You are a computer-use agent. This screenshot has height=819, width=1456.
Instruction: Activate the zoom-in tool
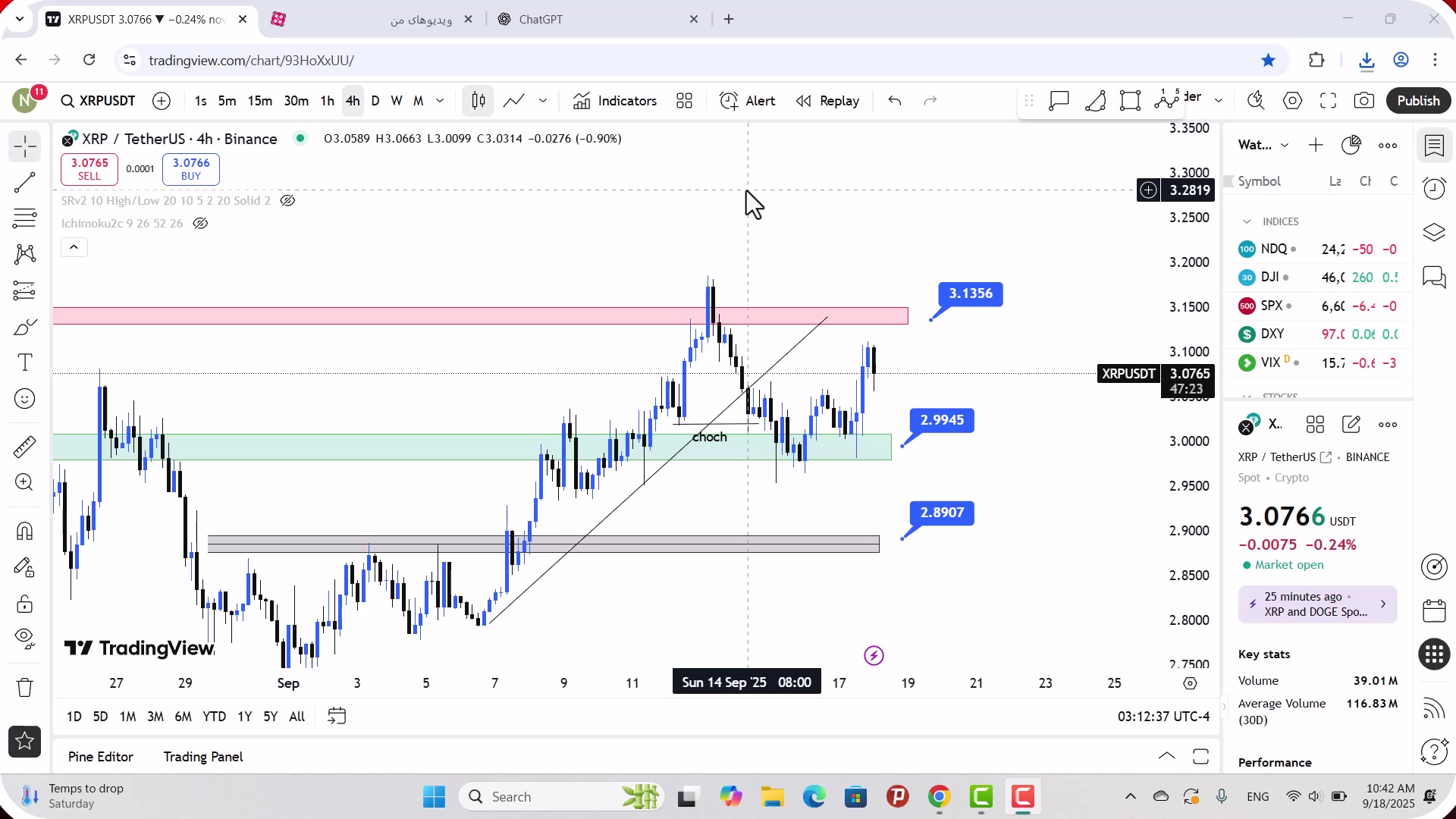tap(25, 482)
